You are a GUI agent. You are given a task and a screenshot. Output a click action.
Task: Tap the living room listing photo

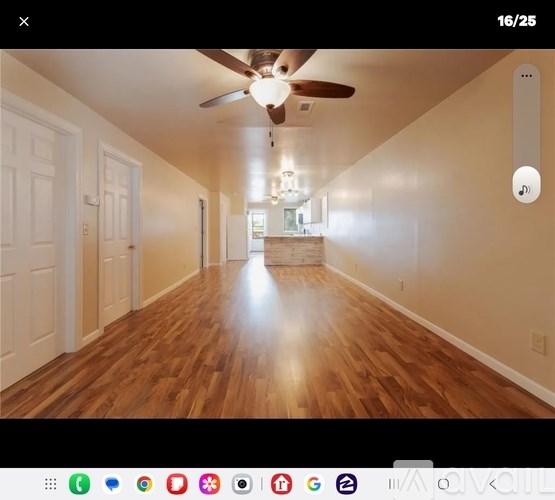(278, 234)
